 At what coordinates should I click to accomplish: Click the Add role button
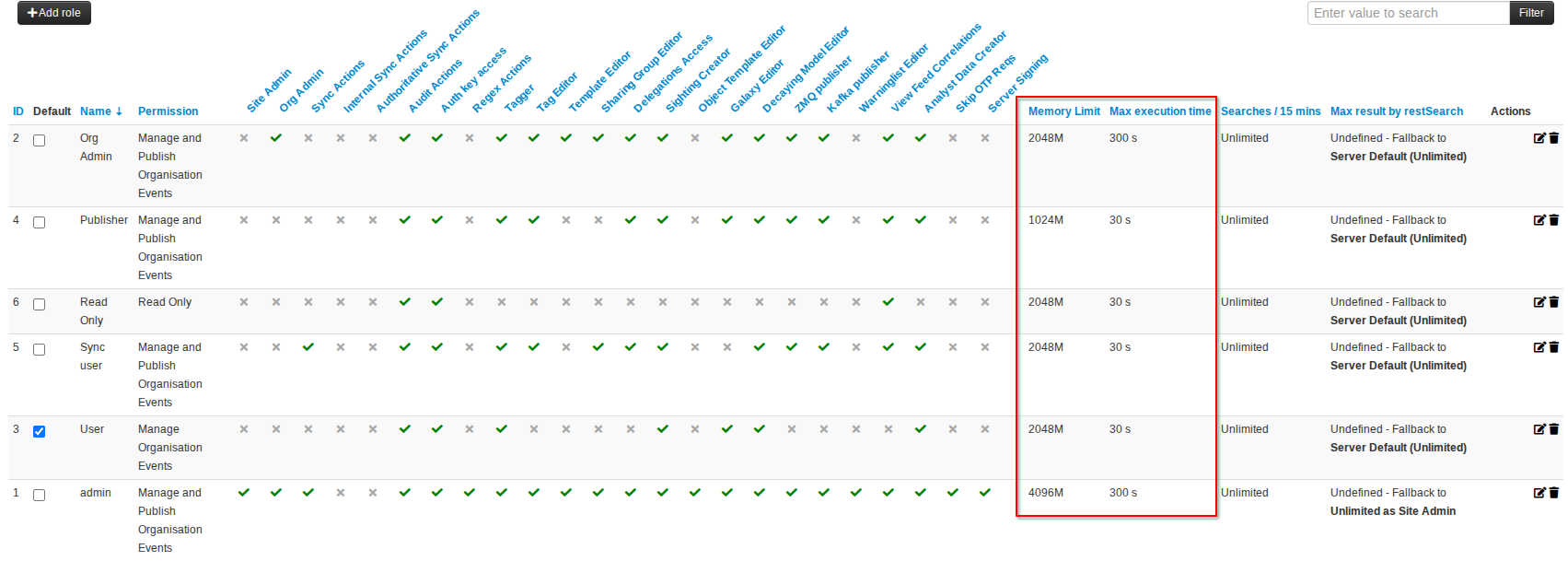point(54,13)
